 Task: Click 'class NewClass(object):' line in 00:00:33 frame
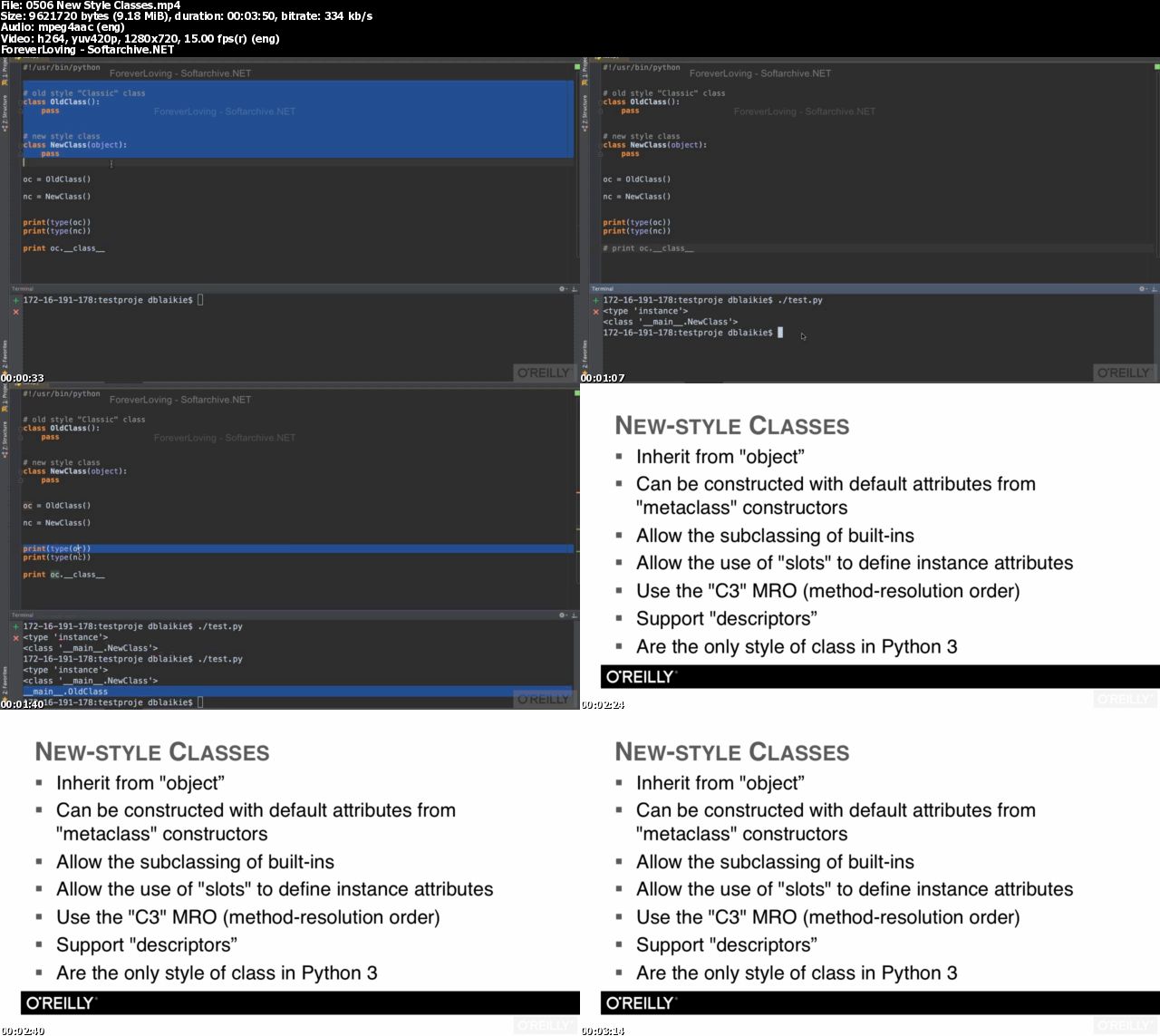click(x=74, y=145)
